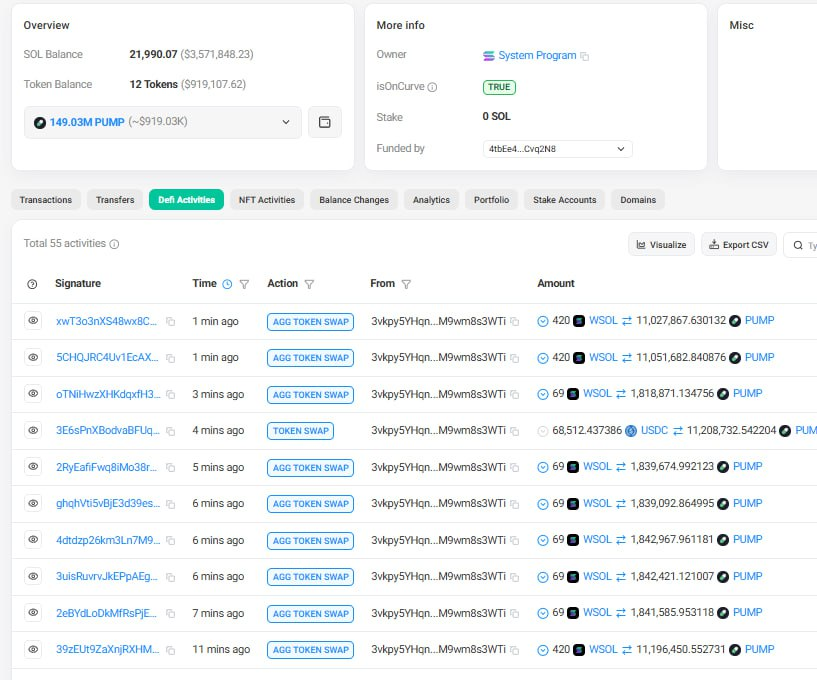817x680 pixels.
Task: Copy the 5CHQJRC4Uv1EcAX signature
Action: tap(170, 358)
